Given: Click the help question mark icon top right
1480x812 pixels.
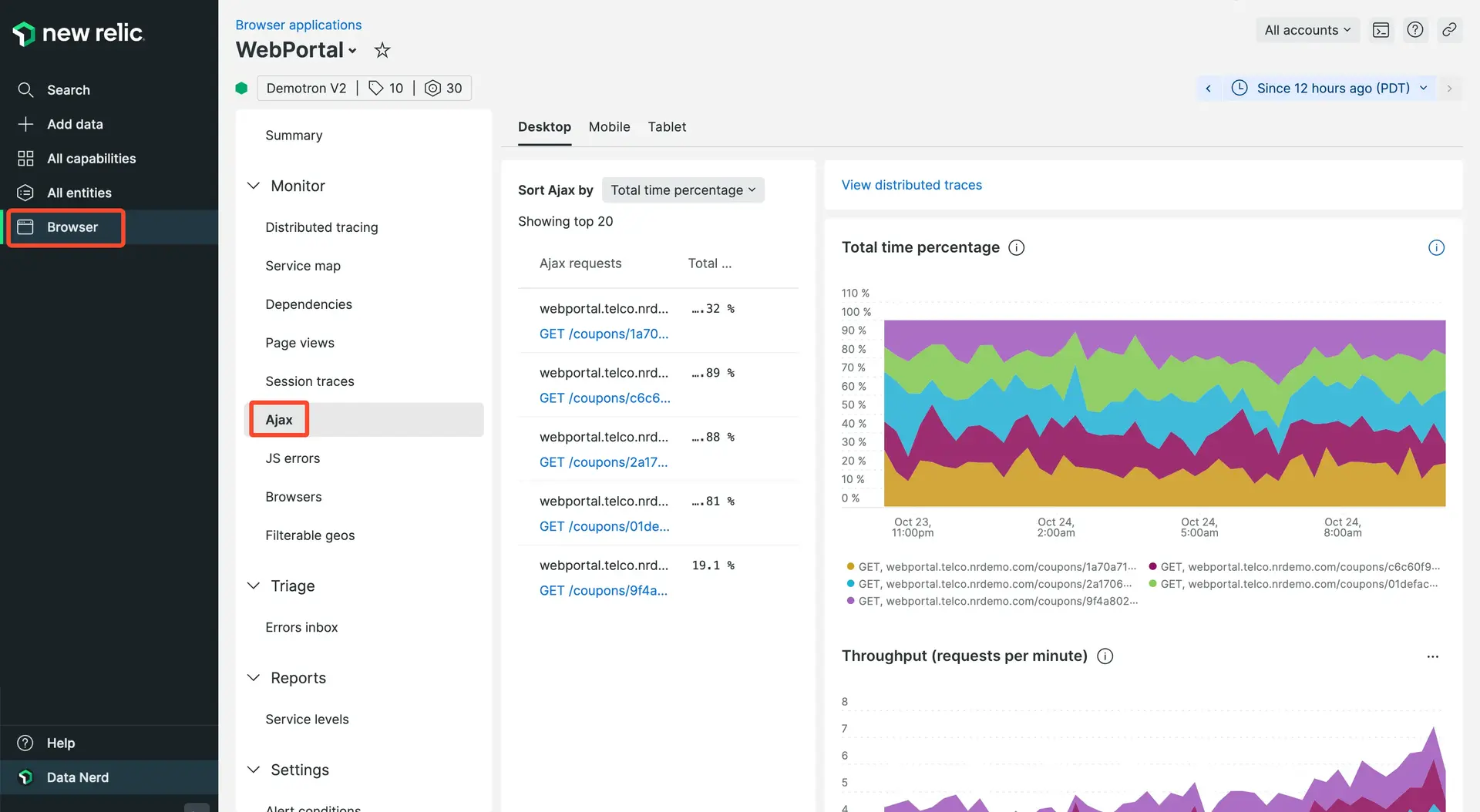Looking at the screenshot, I should click(1414, 30).
